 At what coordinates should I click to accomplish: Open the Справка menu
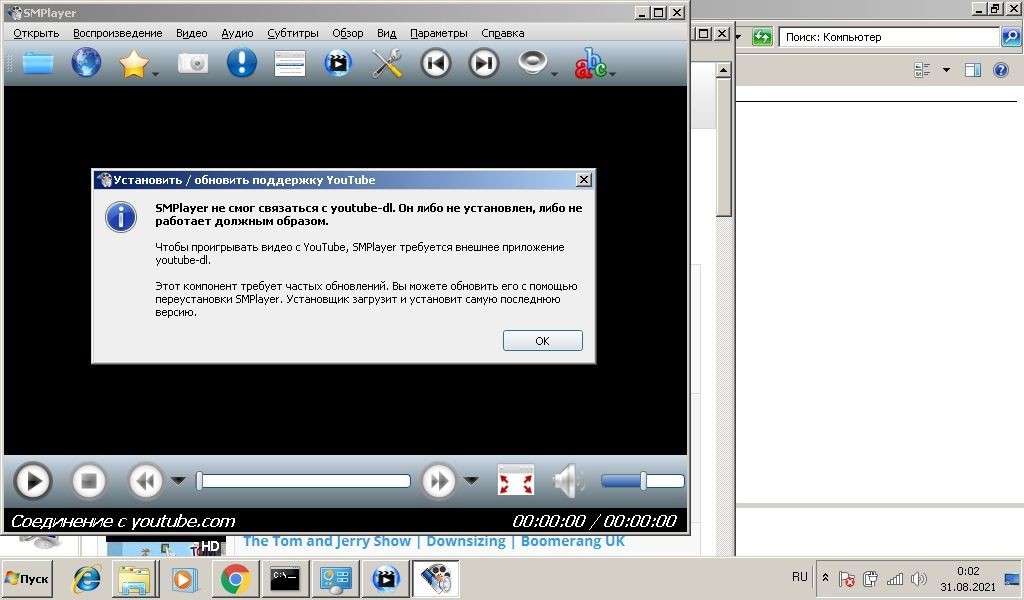coord(503,33)
